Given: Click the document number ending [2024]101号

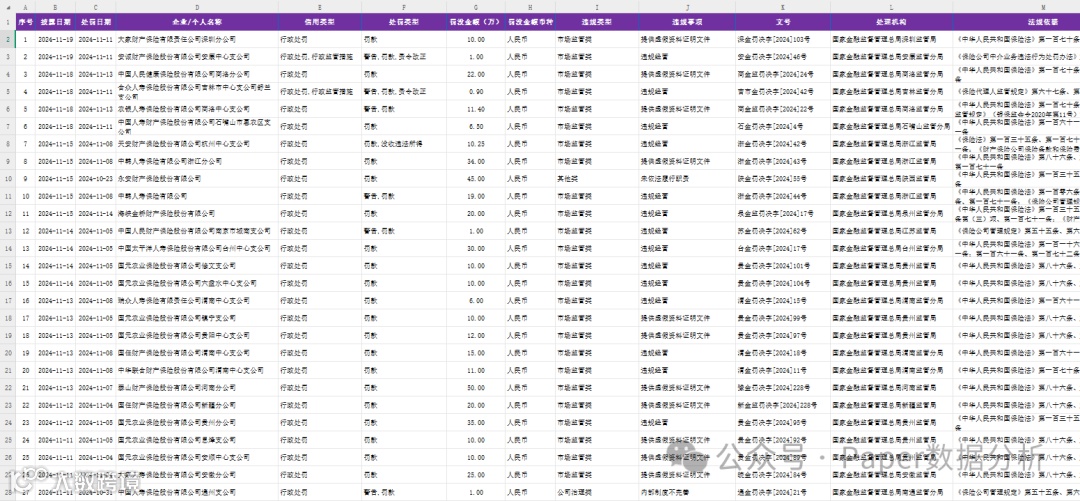Looking at the screenshot, I should tap(782, 265).
